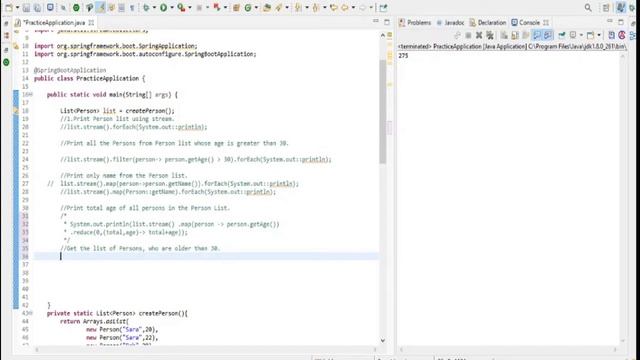The height and width of the screenshot is (360, 640).
Task: Close the PracticeApplication.java tab
Action: pos(91,22)
